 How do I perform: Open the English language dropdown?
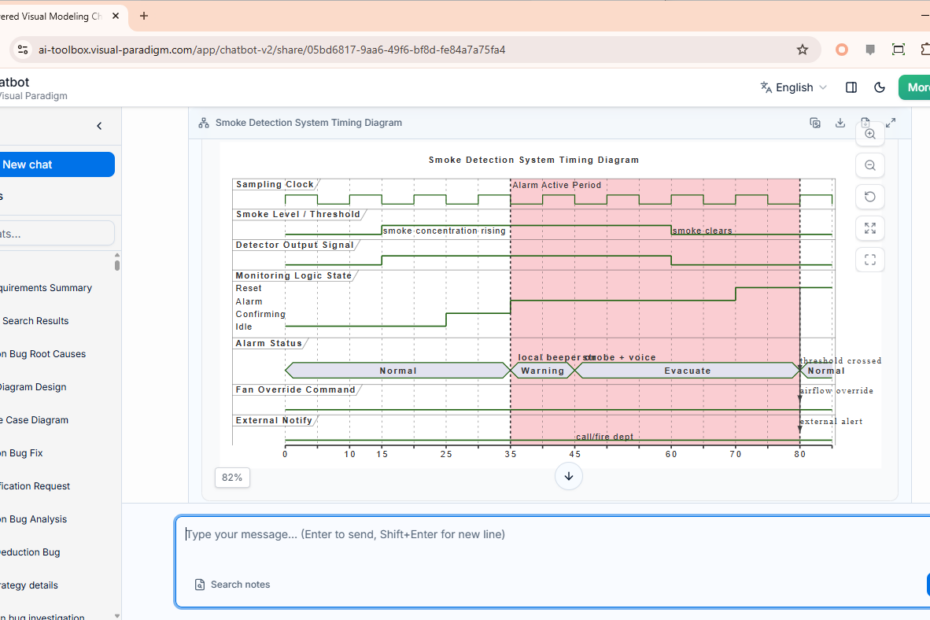click(x=794, y=87)
